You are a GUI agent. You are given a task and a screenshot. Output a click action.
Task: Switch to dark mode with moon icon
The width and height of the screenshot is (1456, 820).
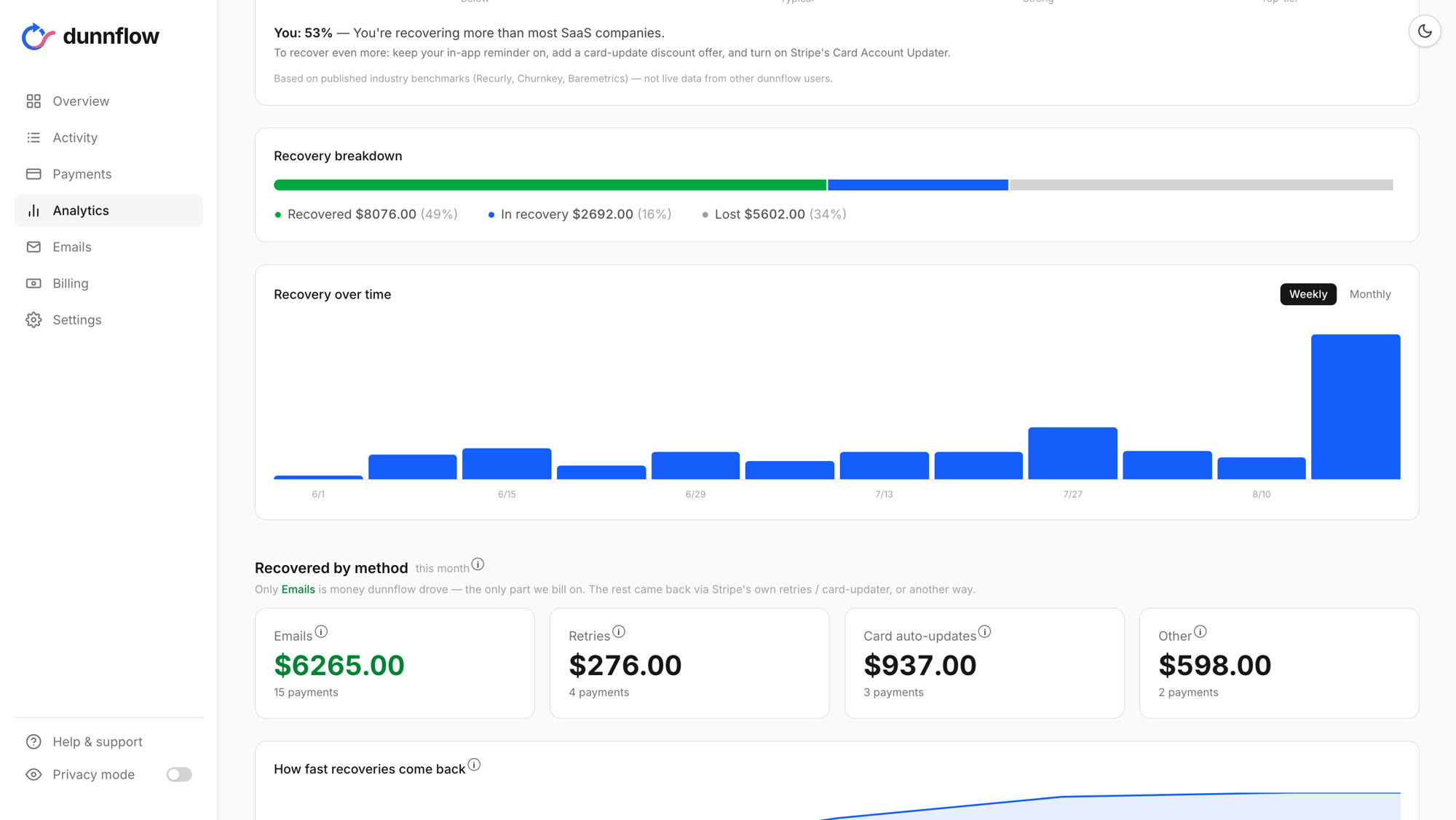pyautogui.click(x=1425, y=31)
